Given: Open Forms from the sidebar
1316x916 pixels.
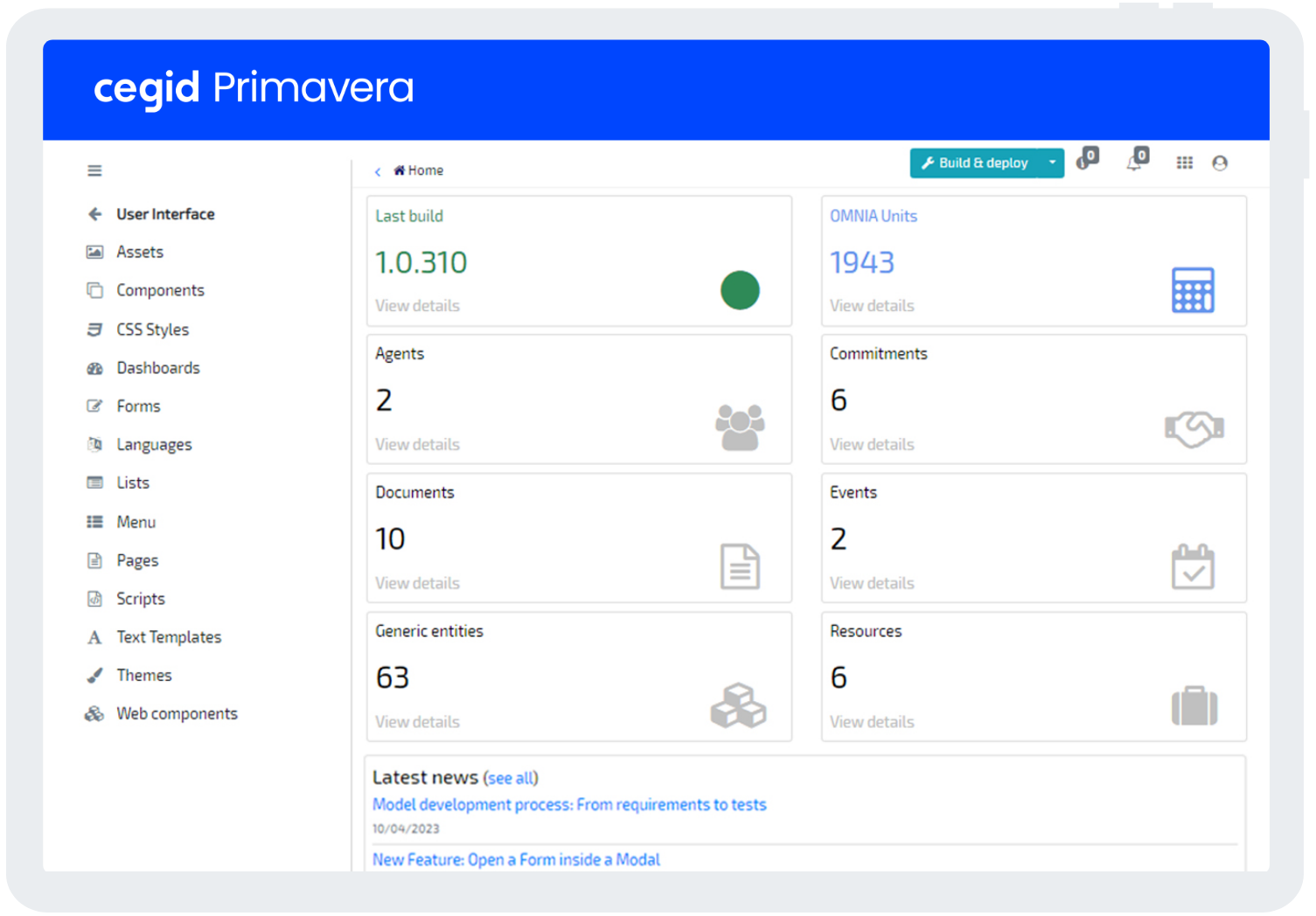Looking at the screenshot, I should pos(138,406).
